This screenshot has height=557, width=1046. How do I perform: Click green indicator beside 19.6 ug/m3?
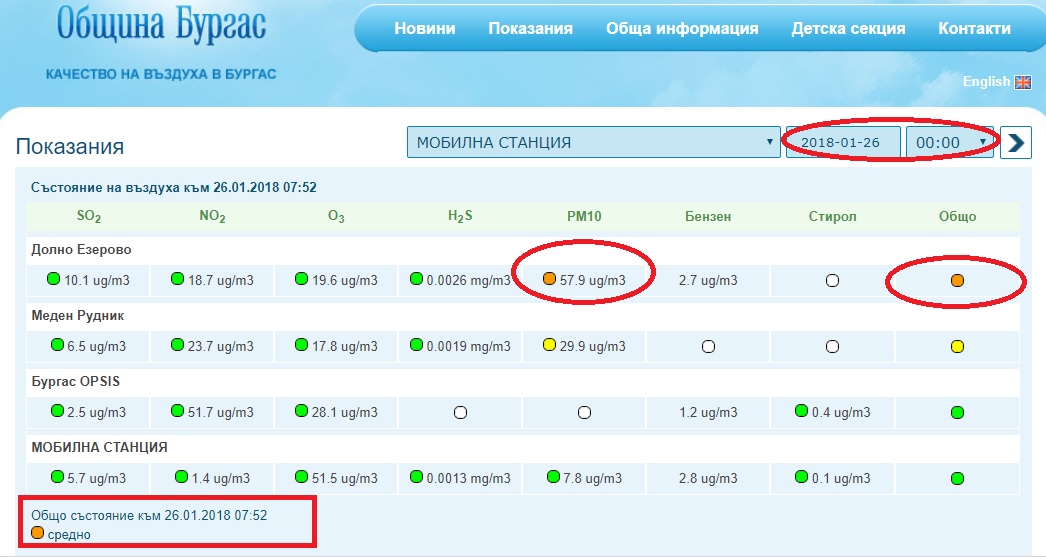click(302, 279)
